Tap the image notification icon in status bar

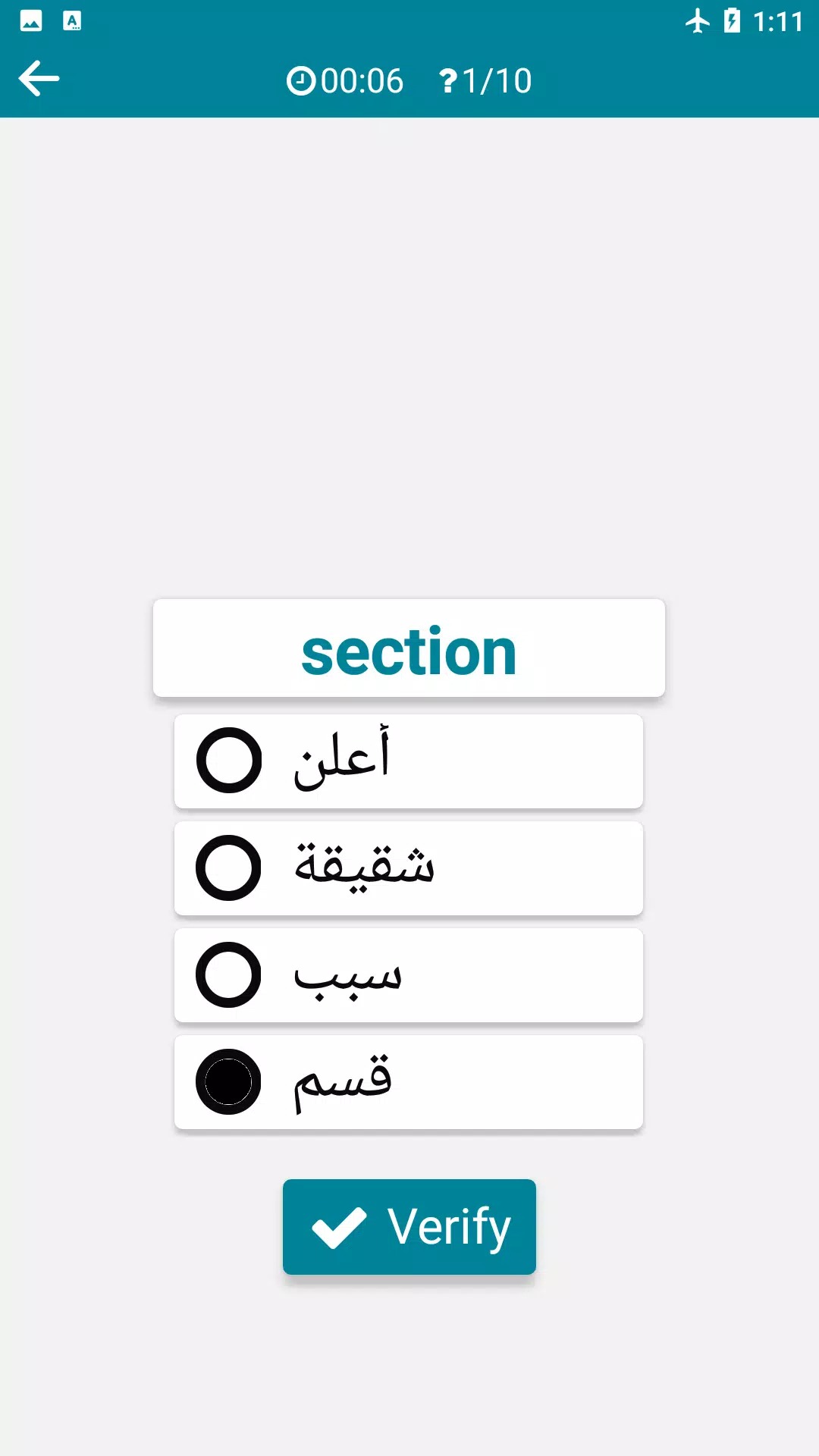pyautogui.click(x=31, y=21)
